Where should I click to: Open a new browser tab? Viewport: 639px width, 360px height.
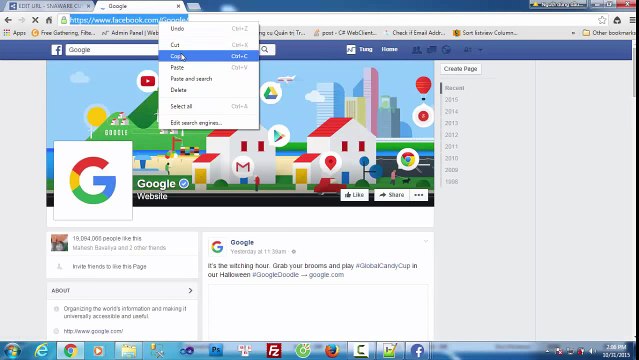pyautogui.click(x=194, y=6)
